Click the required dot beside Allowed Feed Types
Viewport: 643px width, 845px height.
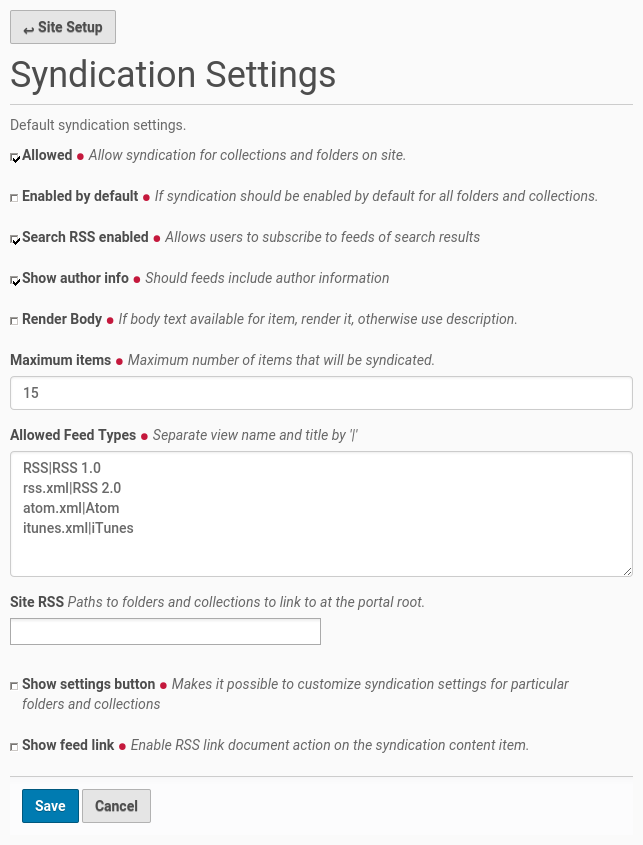coord(144,436)
